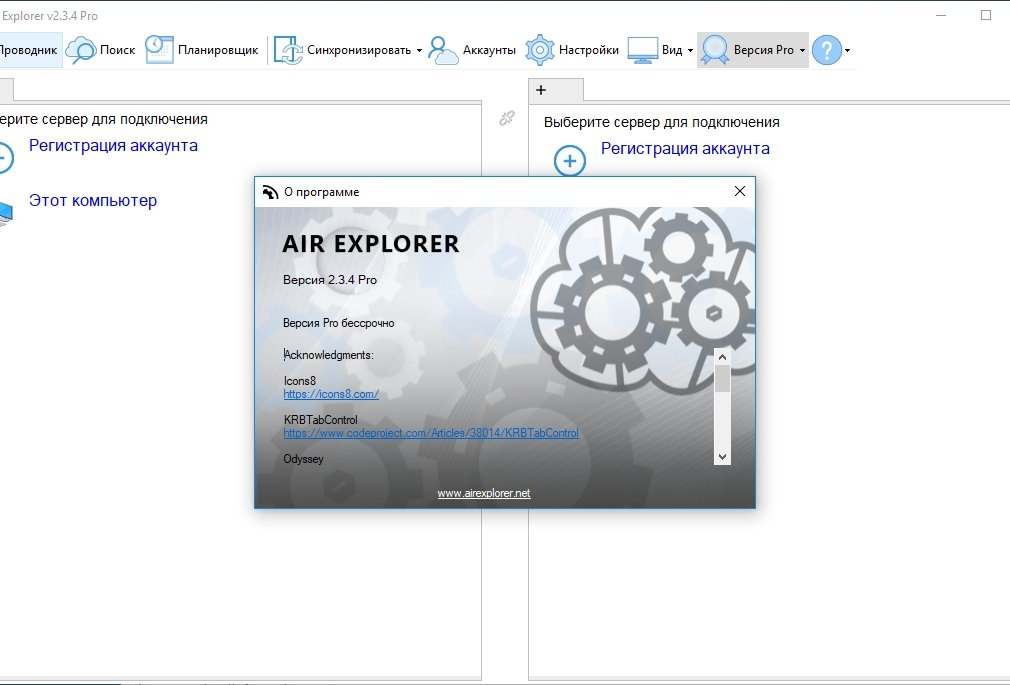The height and width of the screenshot is (685, 1010).
Task: Click the "Odyssey" entry in acknowledgments
Action: tap(303, 459)
